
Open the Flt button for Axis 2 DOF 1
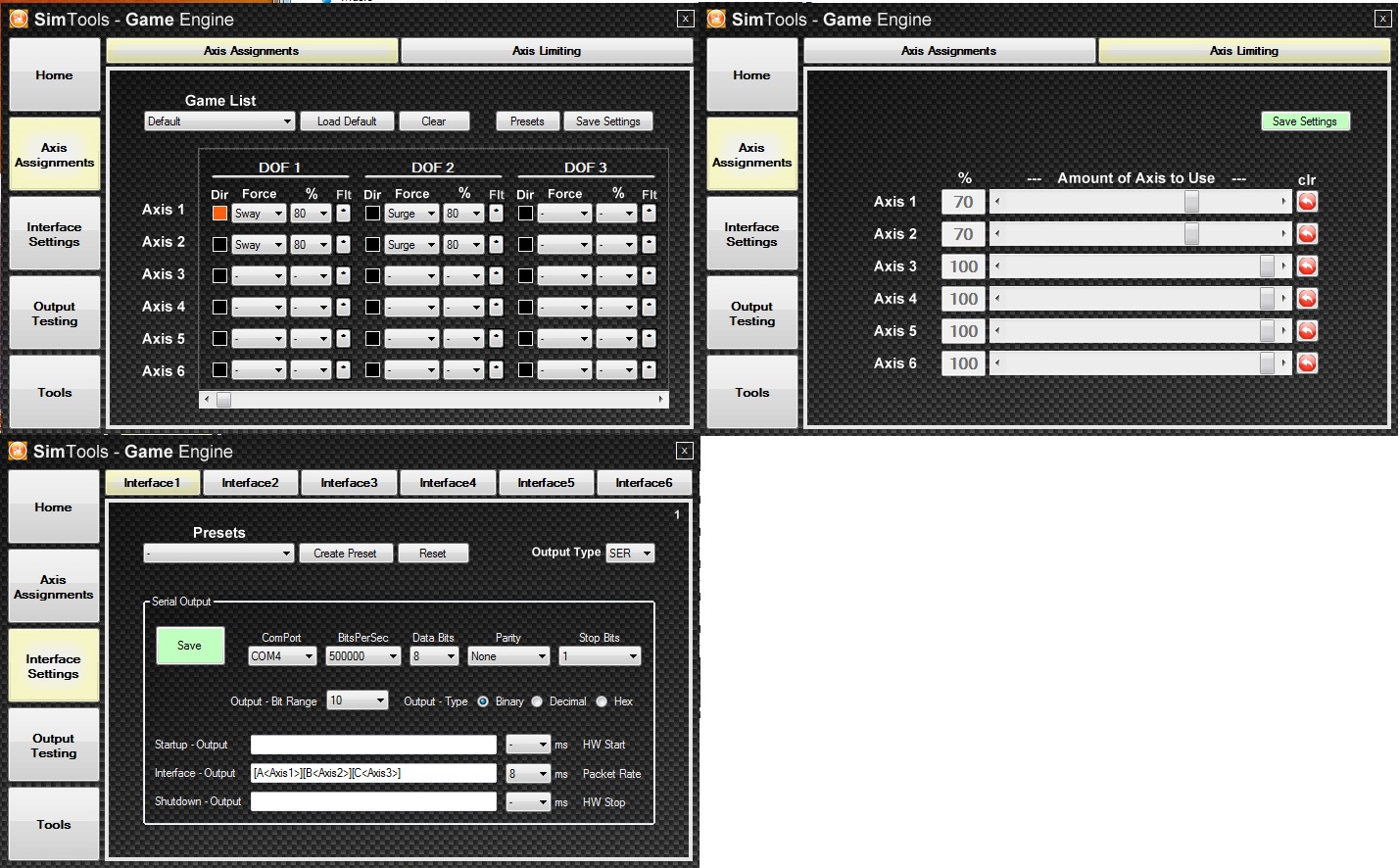coord(343,244)
